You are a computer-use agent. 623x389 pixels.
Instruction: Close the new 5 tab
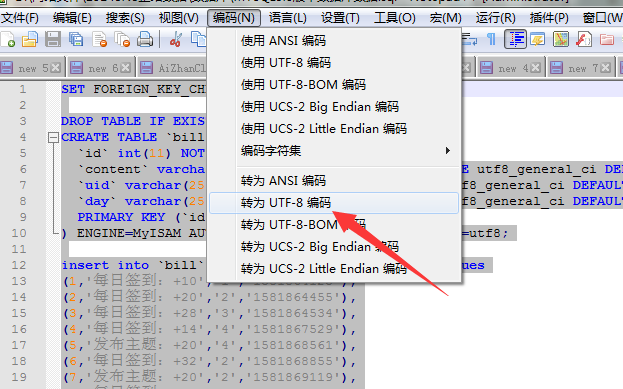[56, 68]
